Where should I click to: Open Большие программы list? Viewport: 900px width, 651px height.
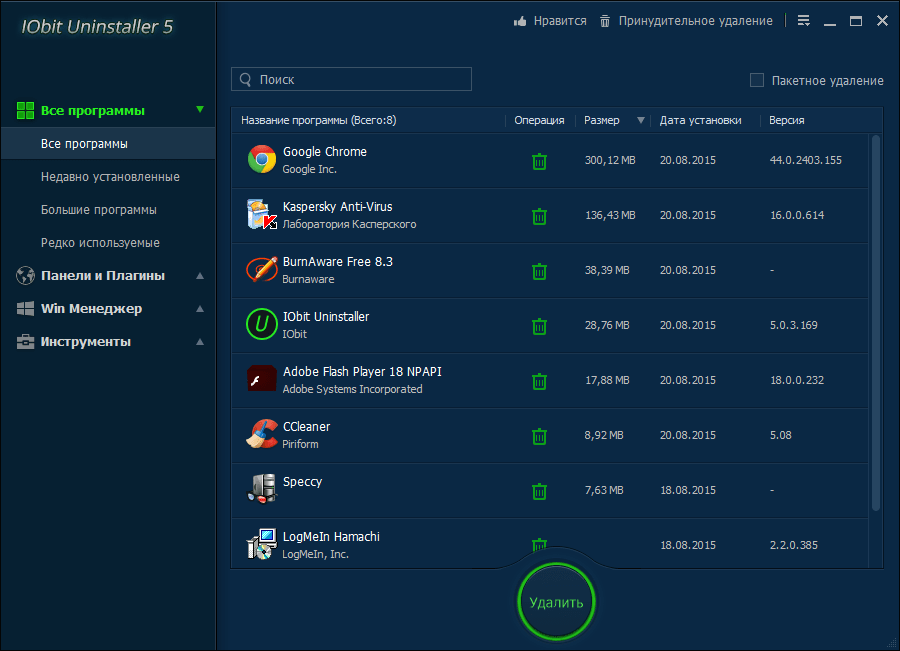pyautogui.click(x=99, y=210)
